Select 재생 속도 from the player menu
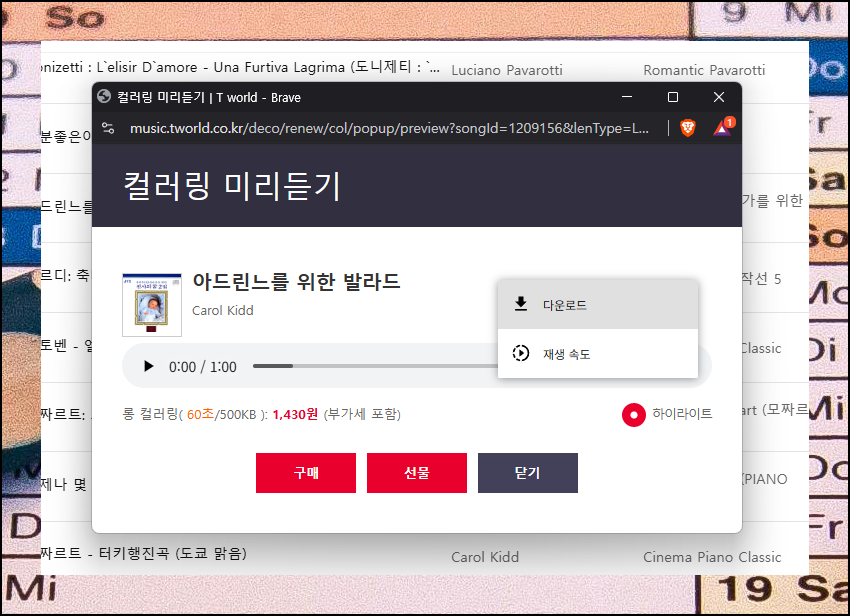This screenshot has width=850, height=616. (x=597, y=354)
